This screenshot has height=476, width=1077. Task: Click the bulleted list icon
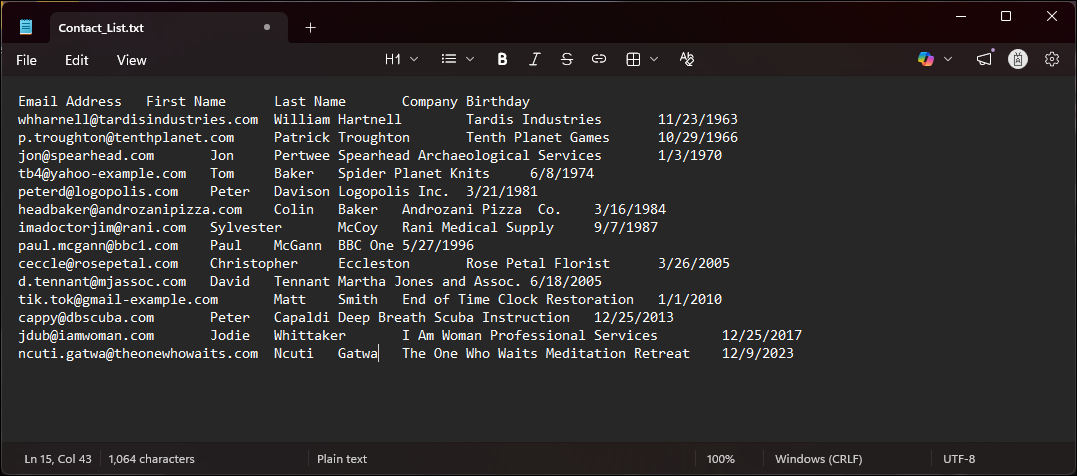449,60
